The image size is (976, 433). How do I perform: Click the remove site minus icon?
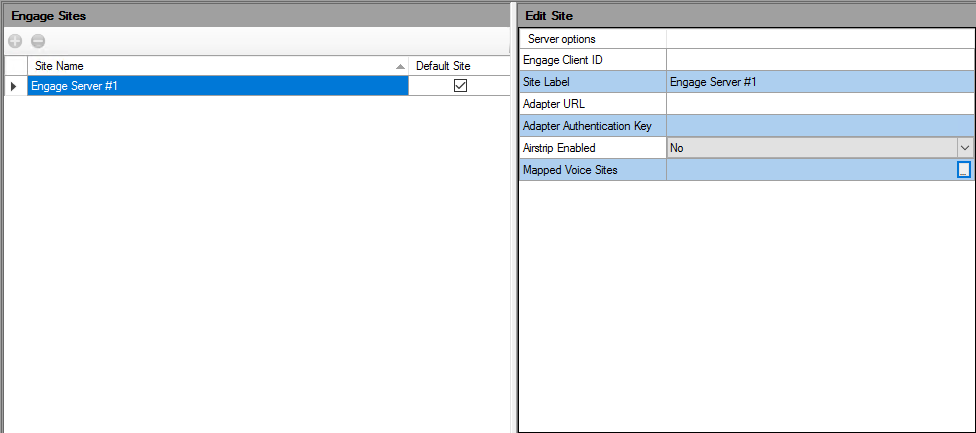[x=38, y=42]
